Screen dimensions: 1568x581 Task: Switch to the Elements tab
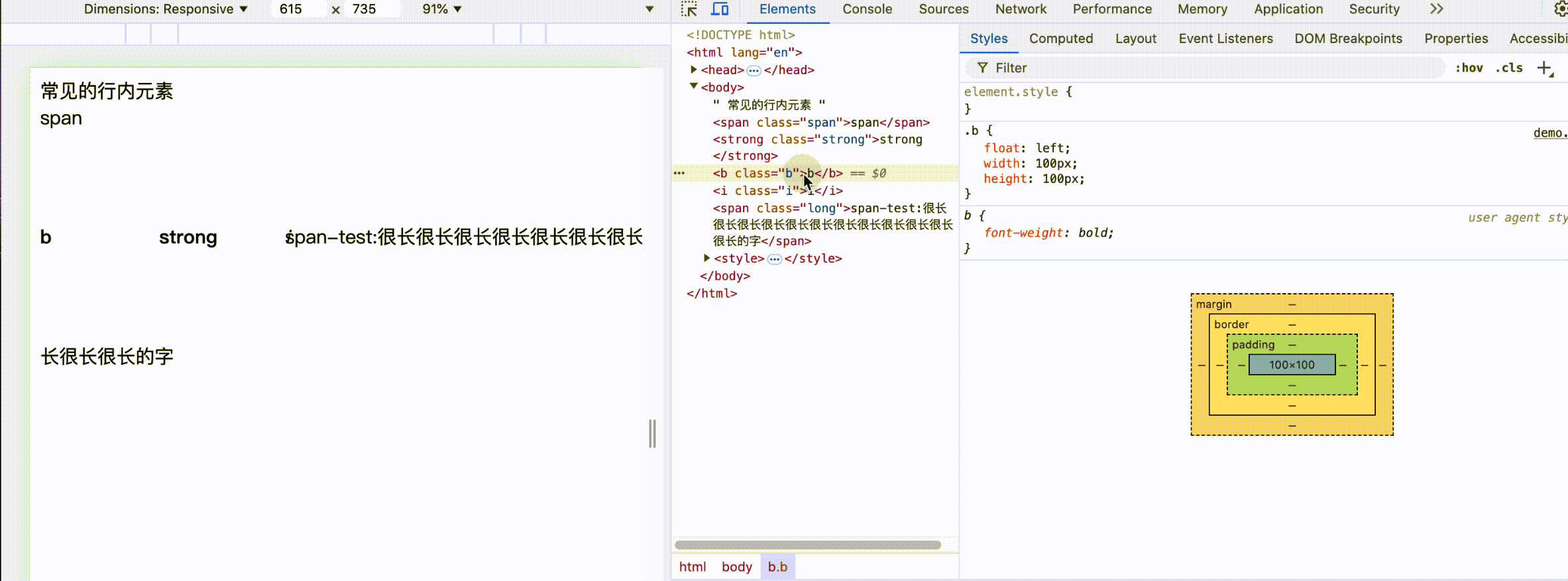pyautogui.click(x=787, y=9)
